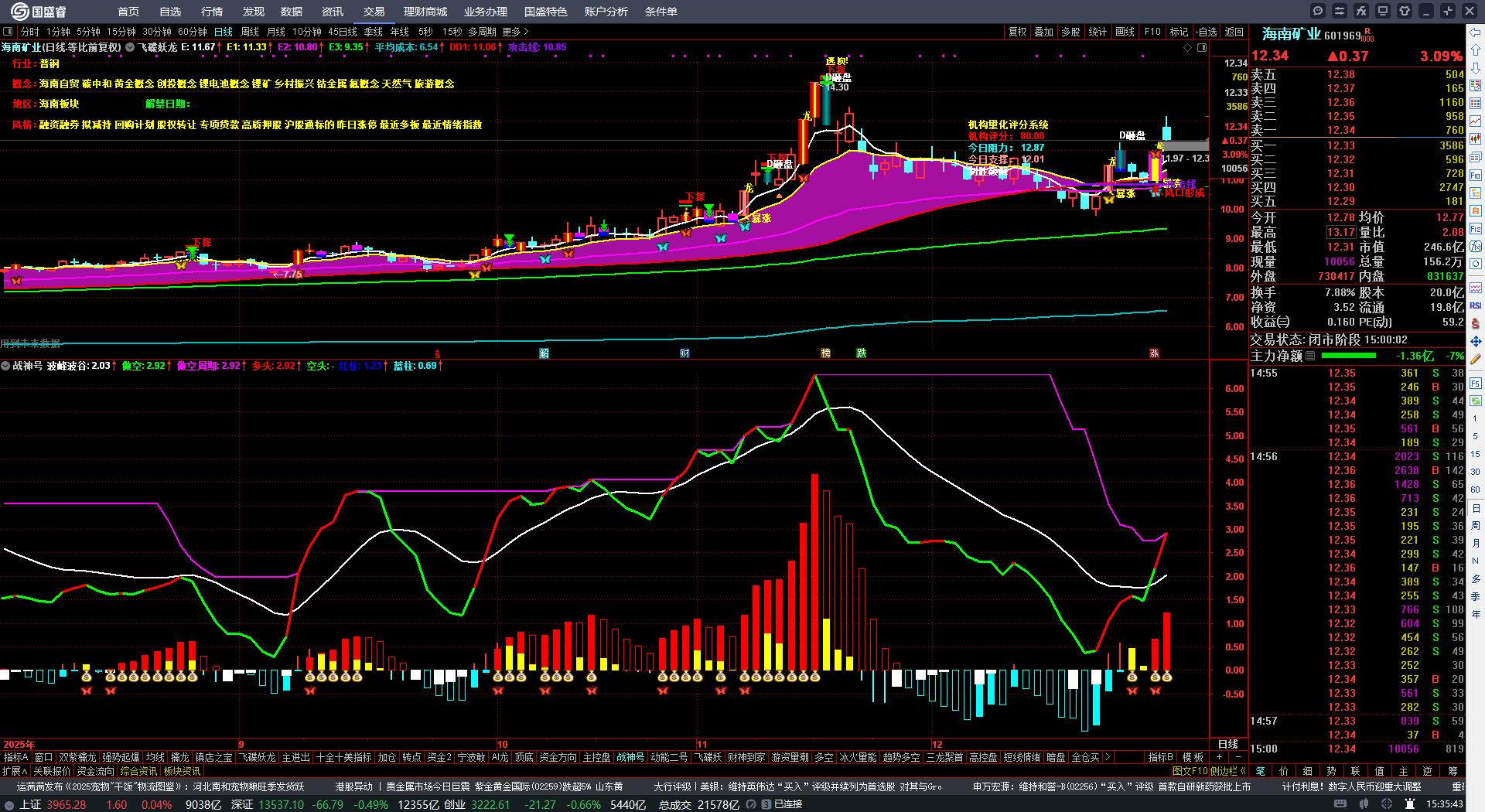Click the 叠加 overlay button
1485x812 pixels.
point(1044,32)
